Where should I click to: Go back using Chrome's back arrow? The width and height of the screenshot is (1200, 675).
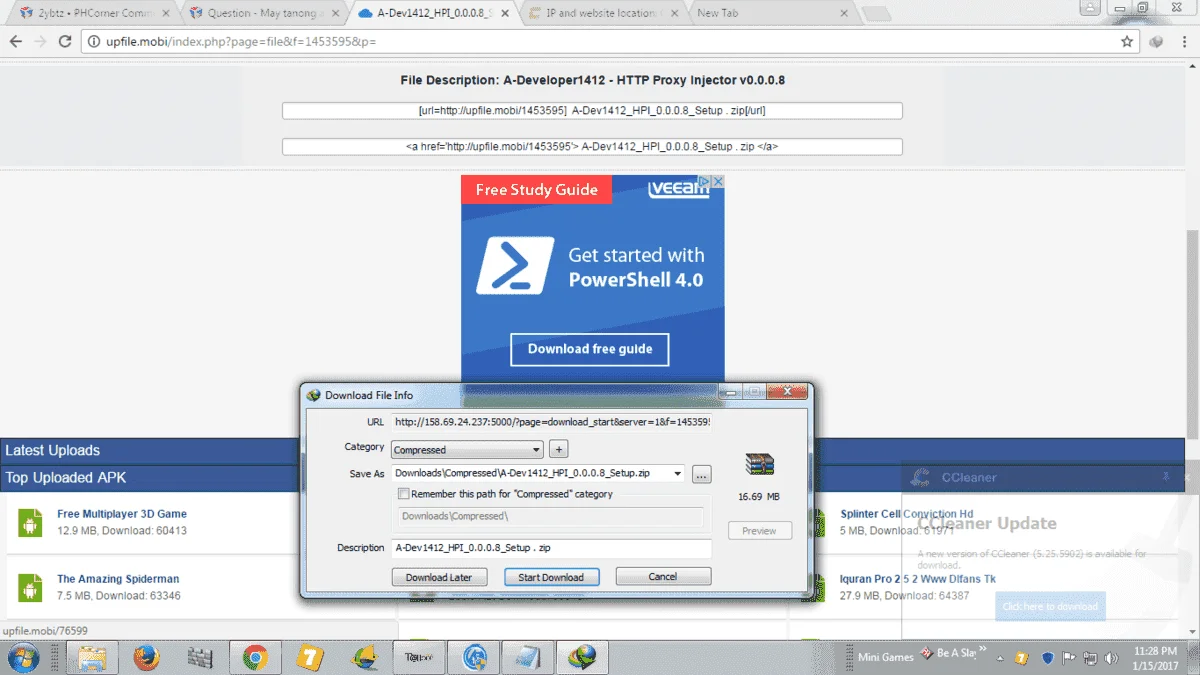[x=16, y=42]
